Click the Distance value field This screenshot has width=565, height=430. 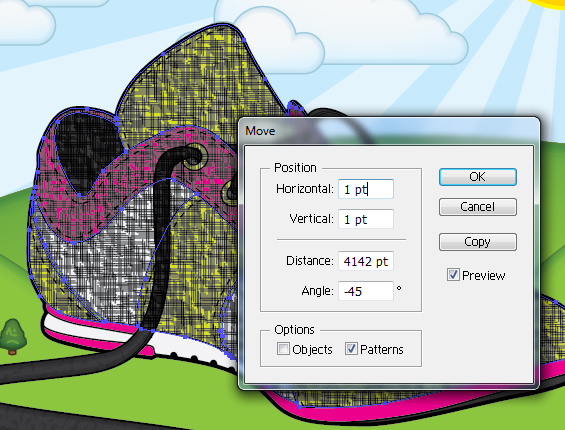(366, 261)
